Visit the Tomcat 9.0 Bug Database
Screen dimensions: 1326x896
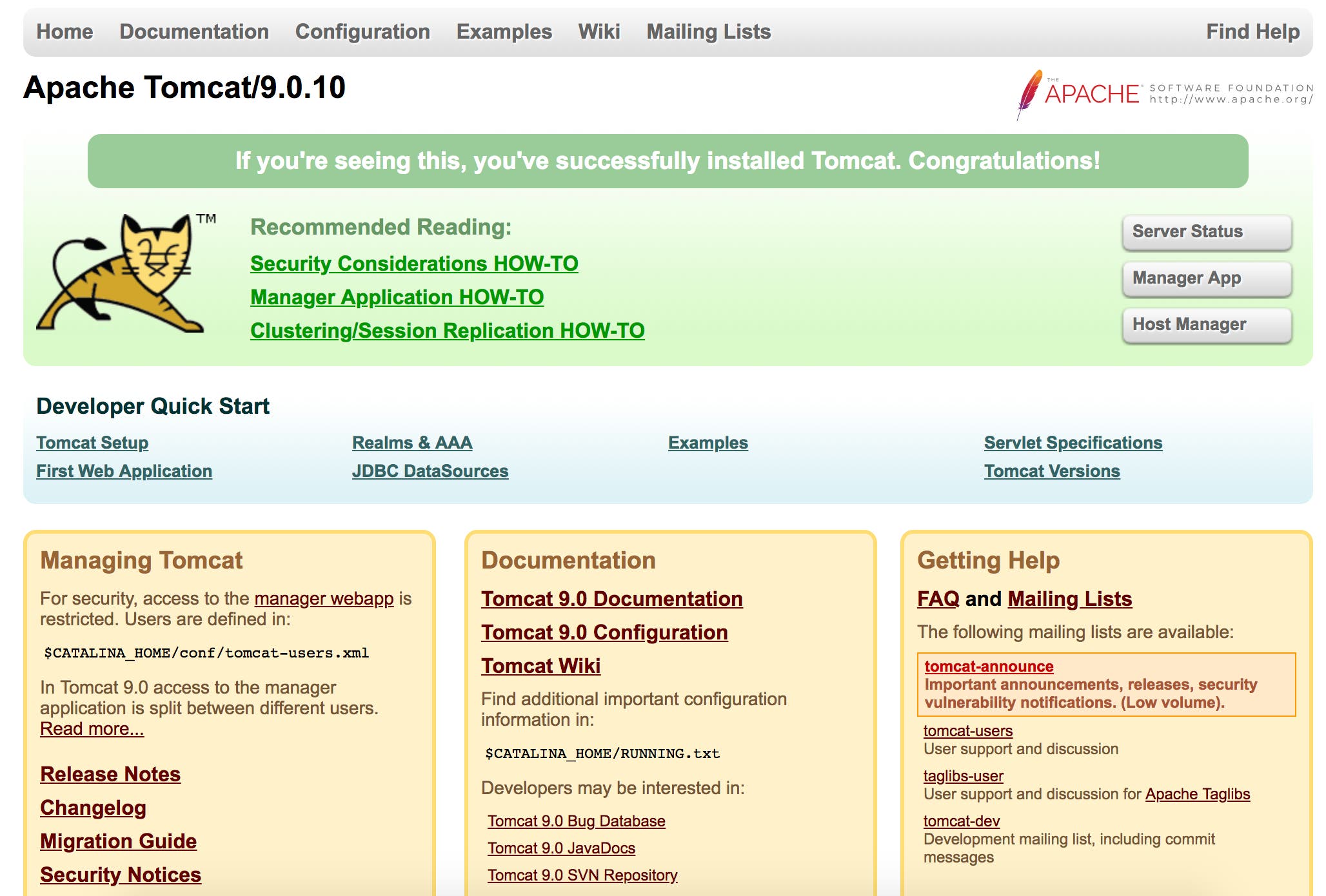[576, 821]
